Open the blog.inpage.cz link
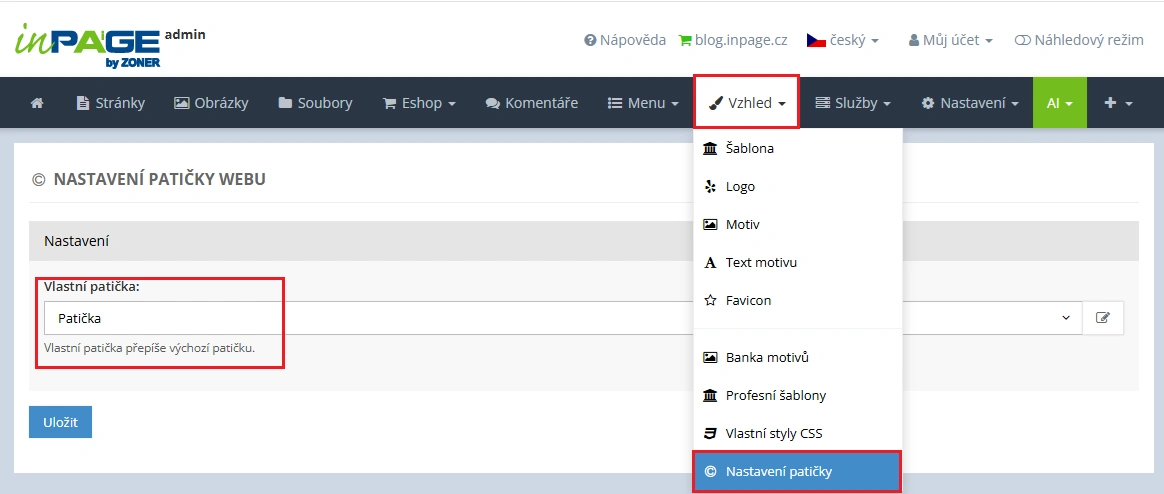The image size is (1164, 494). (733, 40)
